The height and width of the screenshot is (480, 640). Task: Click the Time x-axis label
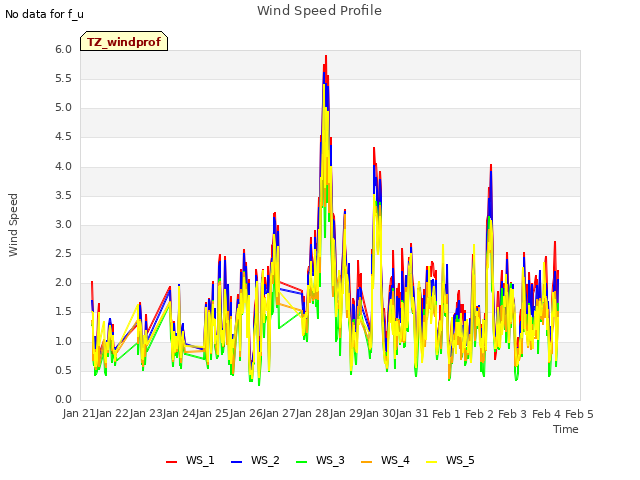(x=566, y=429)
